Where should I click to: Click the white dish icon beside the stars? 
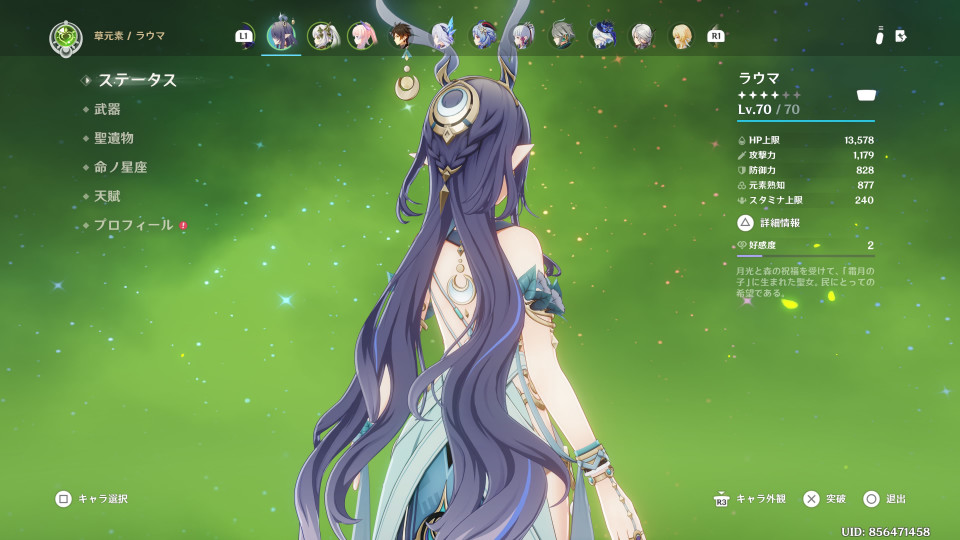866,95
